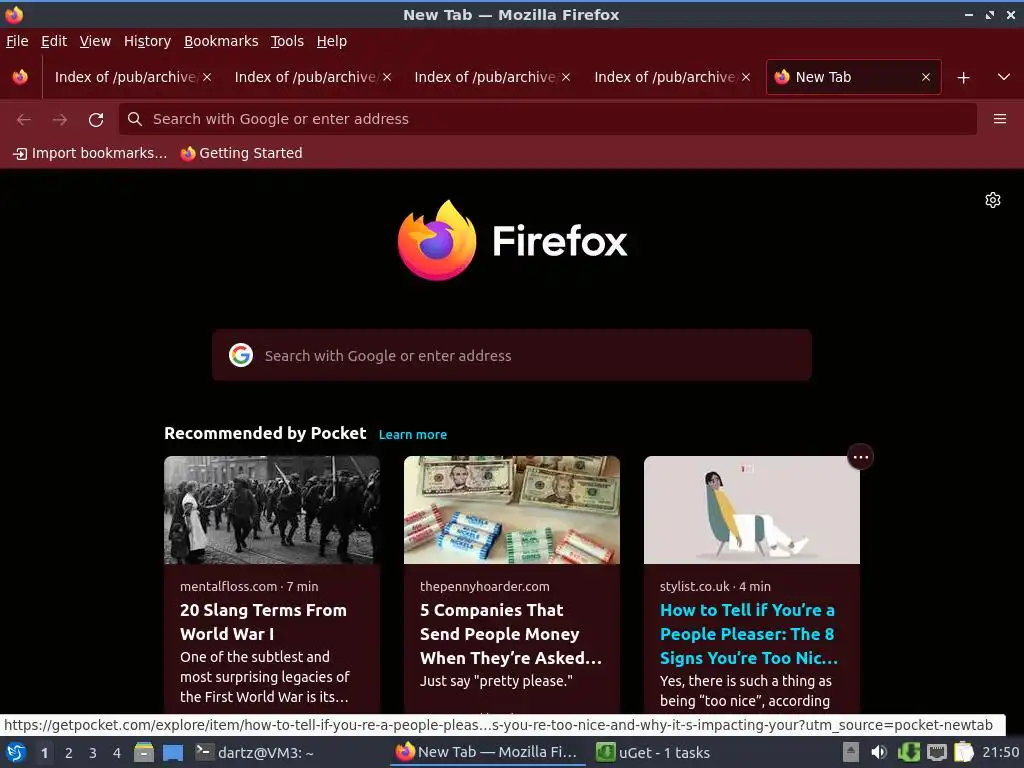Image resolution: width=1024 pixels, height=768 pixels.
Task: Close the last Index of /pub/archive tab
Action: [746, 77]
